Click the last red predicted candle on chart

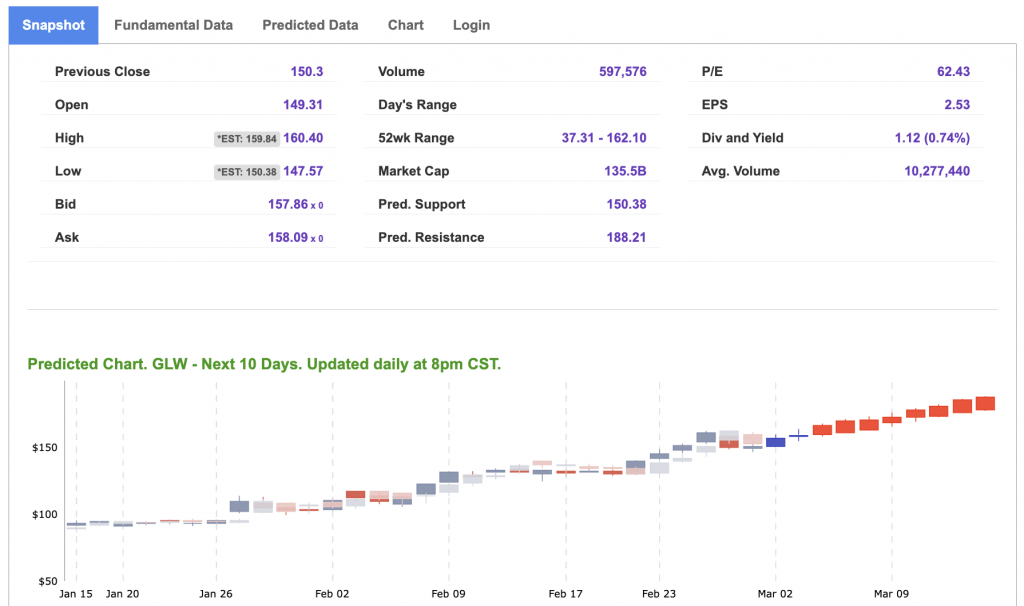coord(985,403)
